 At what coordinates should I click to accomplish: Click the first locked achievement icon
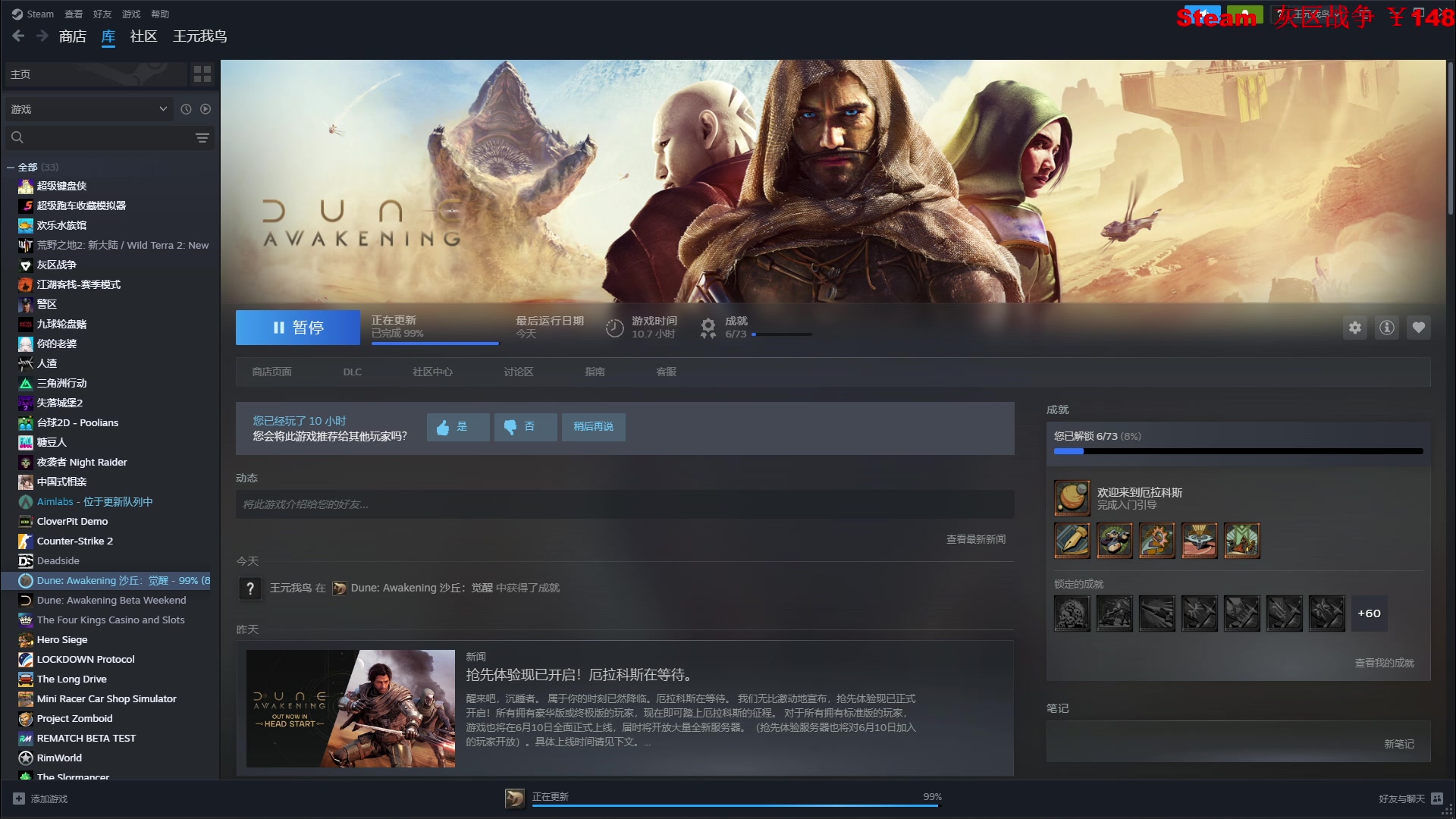tap(1072, 613)
